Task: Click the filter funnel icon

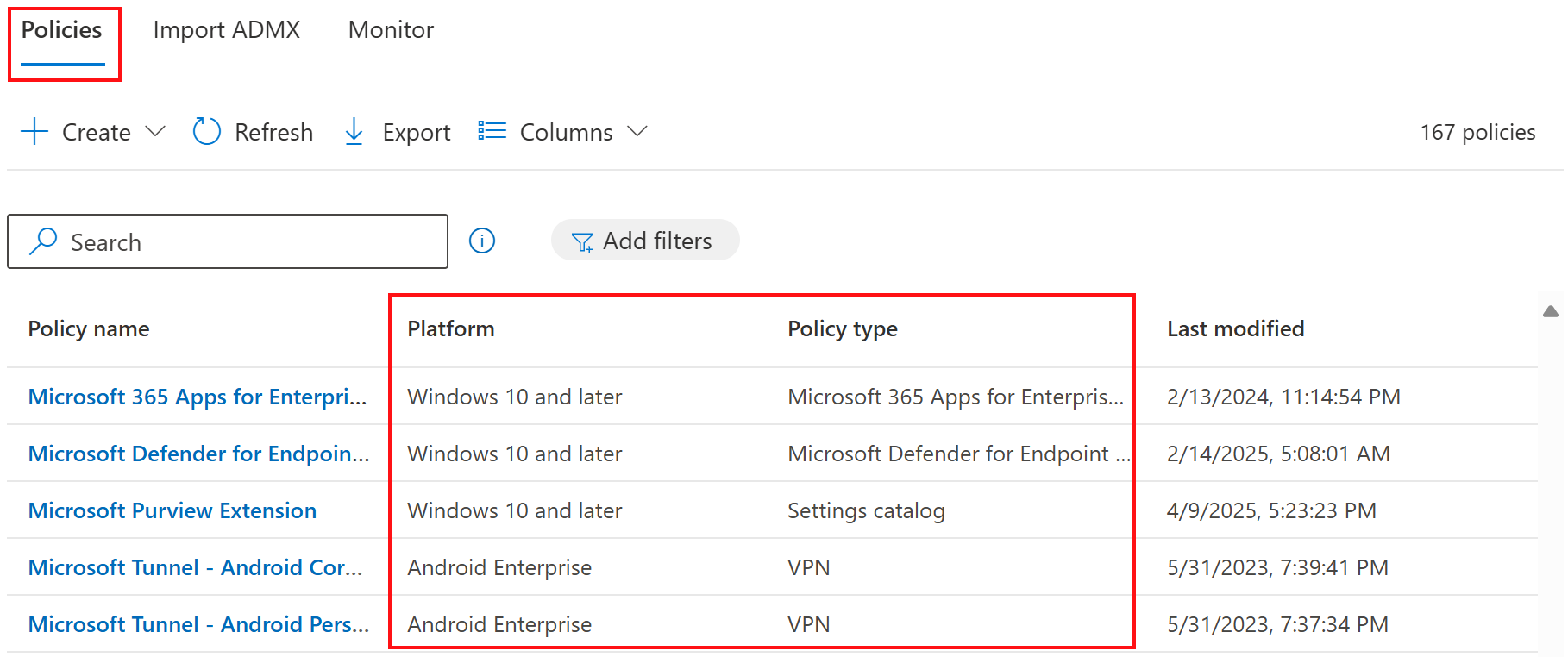Action: tap(582, 242)
